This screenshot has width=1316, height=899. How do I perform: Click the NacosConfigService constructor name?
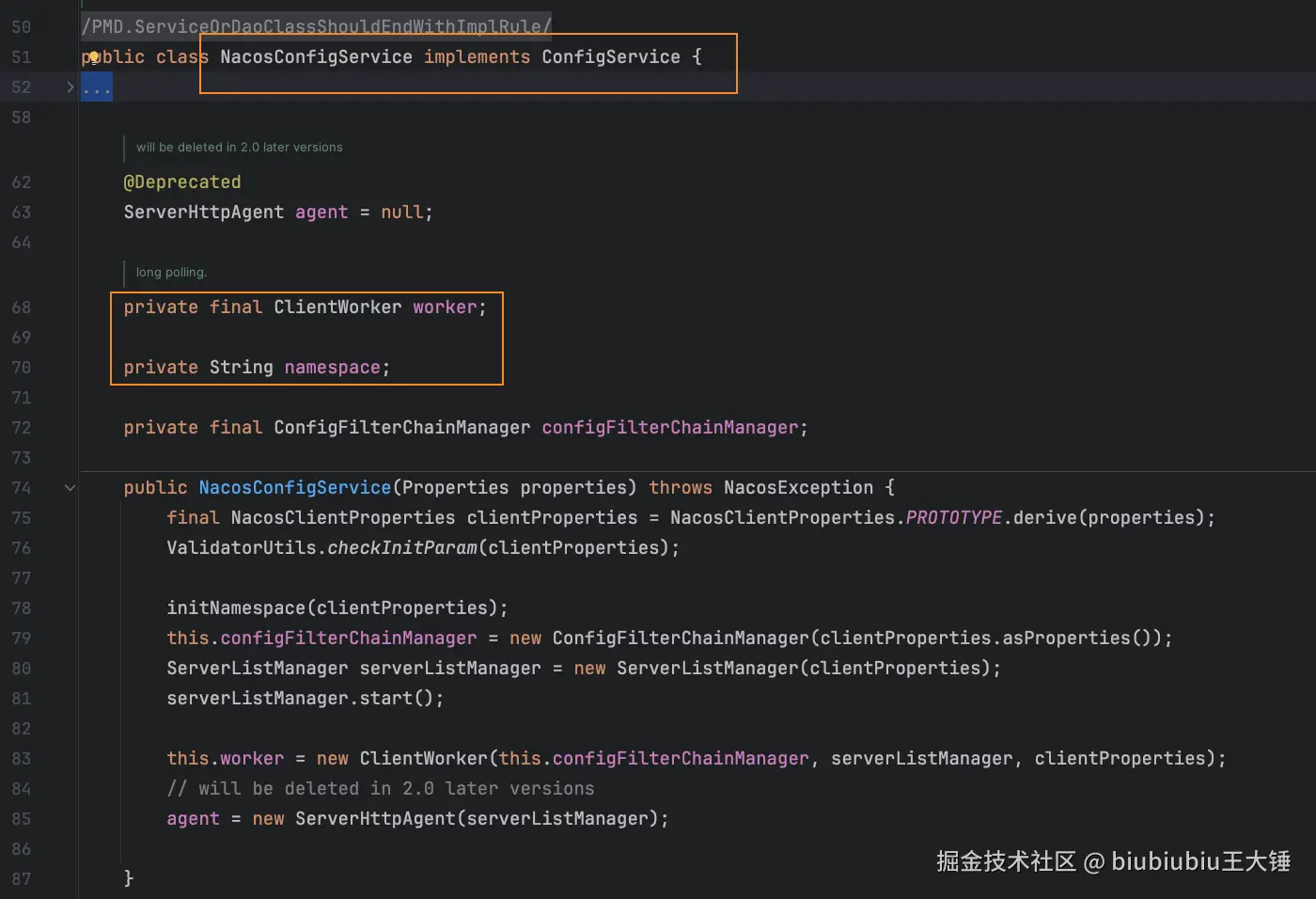click(295, 487)
